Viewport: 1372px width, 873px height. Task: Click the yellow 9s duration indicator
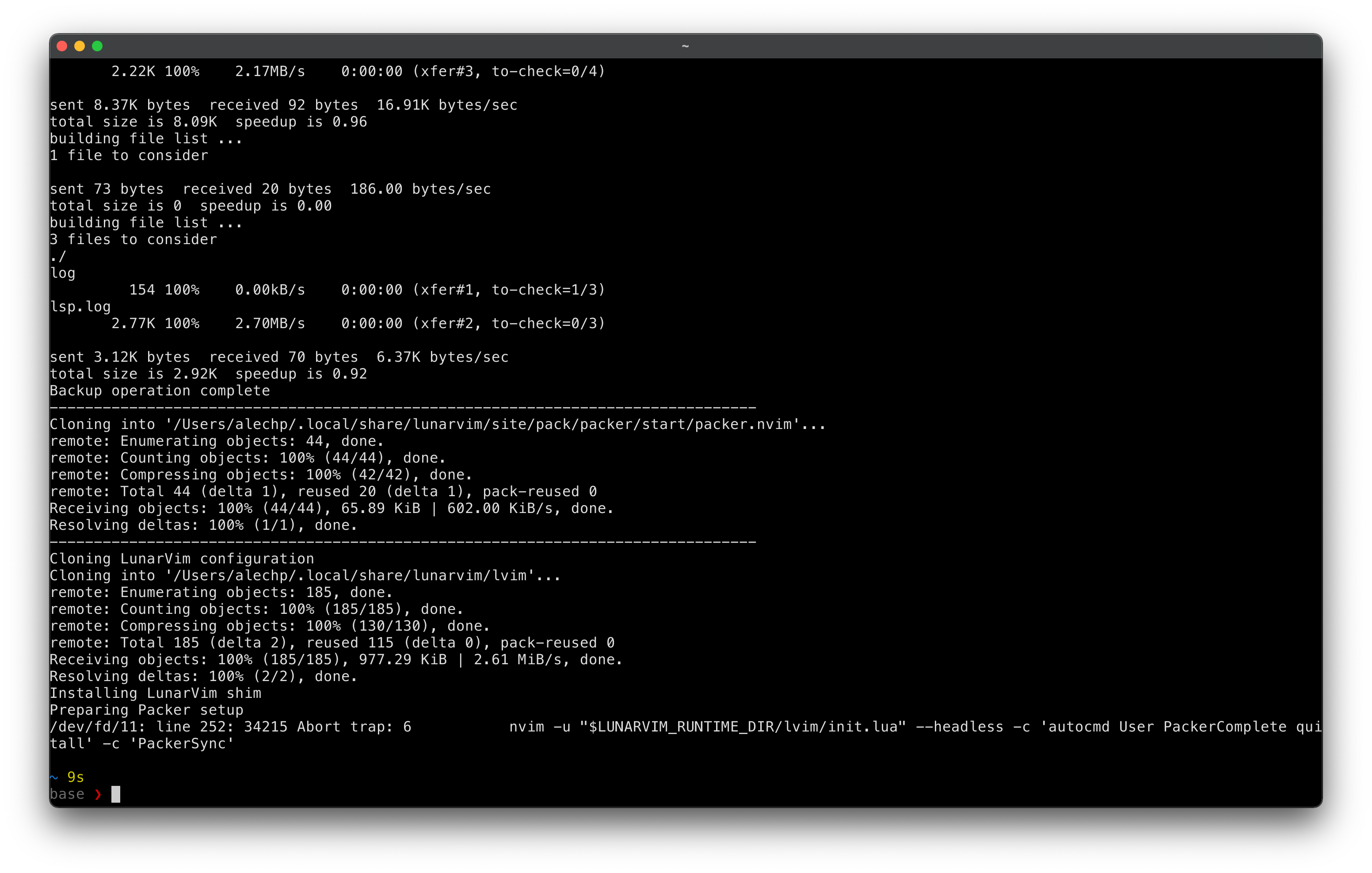tap(75, 776)
